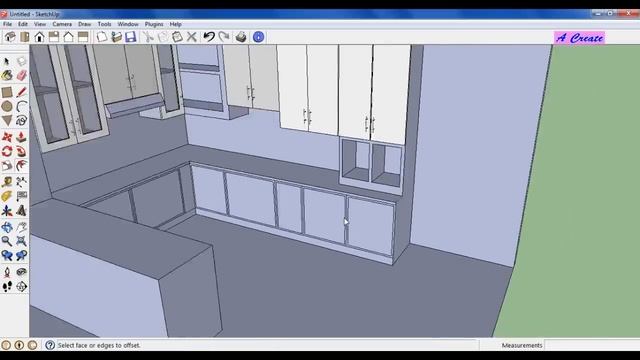Select the Pan hand tool
Viewport: 640px width, 360px height.
pyautogui.click(x=21, y=227)
